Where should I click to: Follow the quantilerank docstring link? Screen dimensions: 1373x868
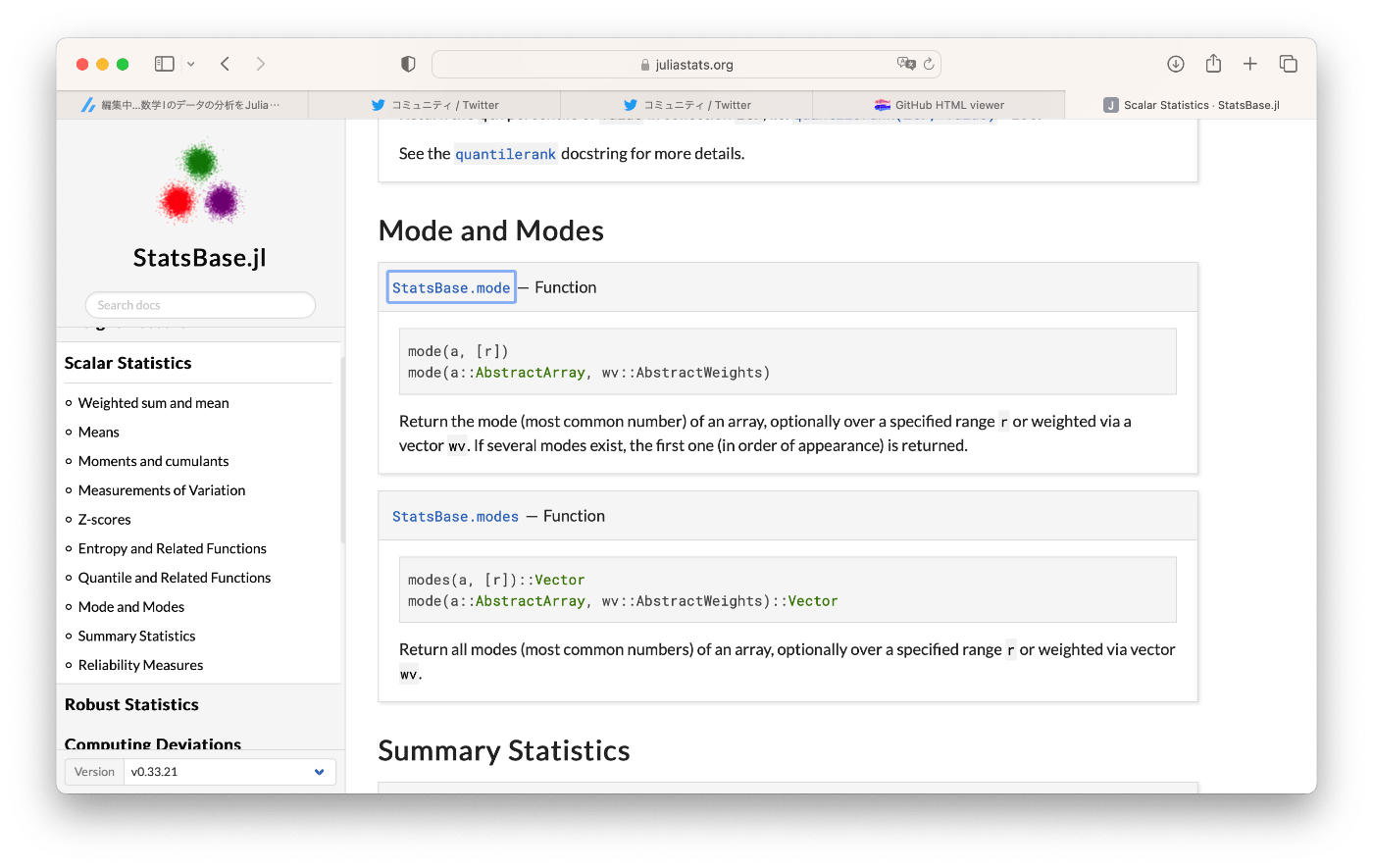coord(506,154)
